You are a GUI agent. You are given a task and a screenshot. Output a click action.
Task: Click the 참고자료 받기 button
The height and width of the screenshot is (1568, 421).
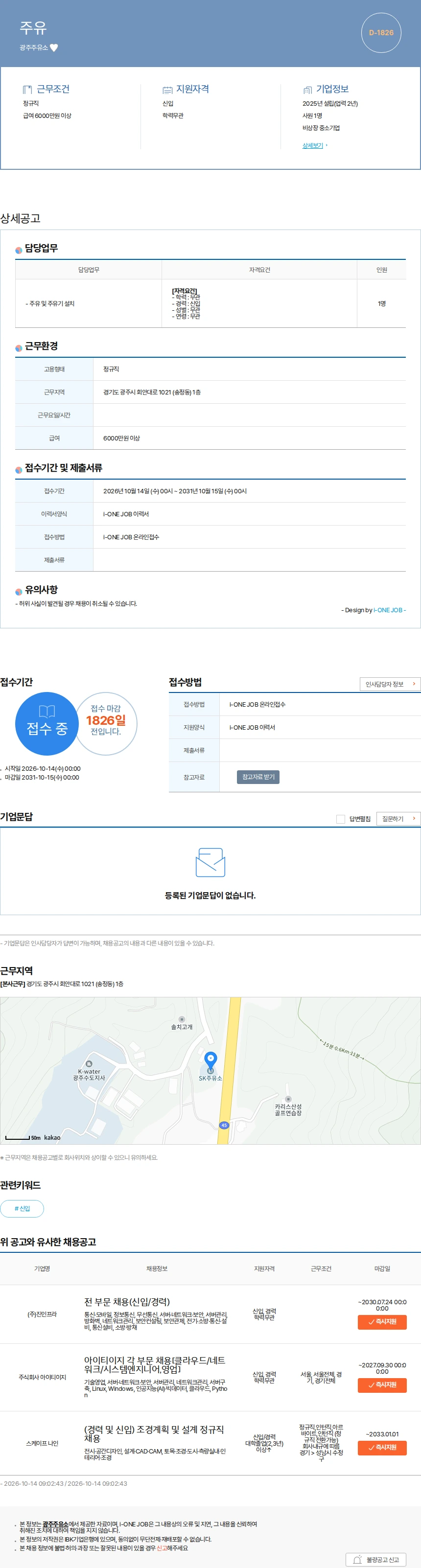(x=258, y=777)
